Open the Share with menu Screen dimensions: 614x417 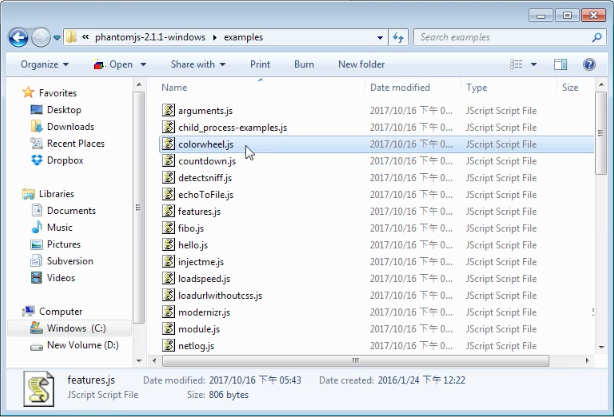(198, 65)
